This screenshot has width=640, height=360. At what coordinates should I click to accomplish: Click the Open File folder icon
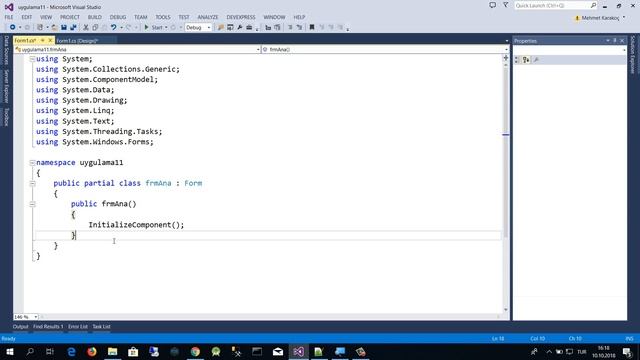click(54, 27)
